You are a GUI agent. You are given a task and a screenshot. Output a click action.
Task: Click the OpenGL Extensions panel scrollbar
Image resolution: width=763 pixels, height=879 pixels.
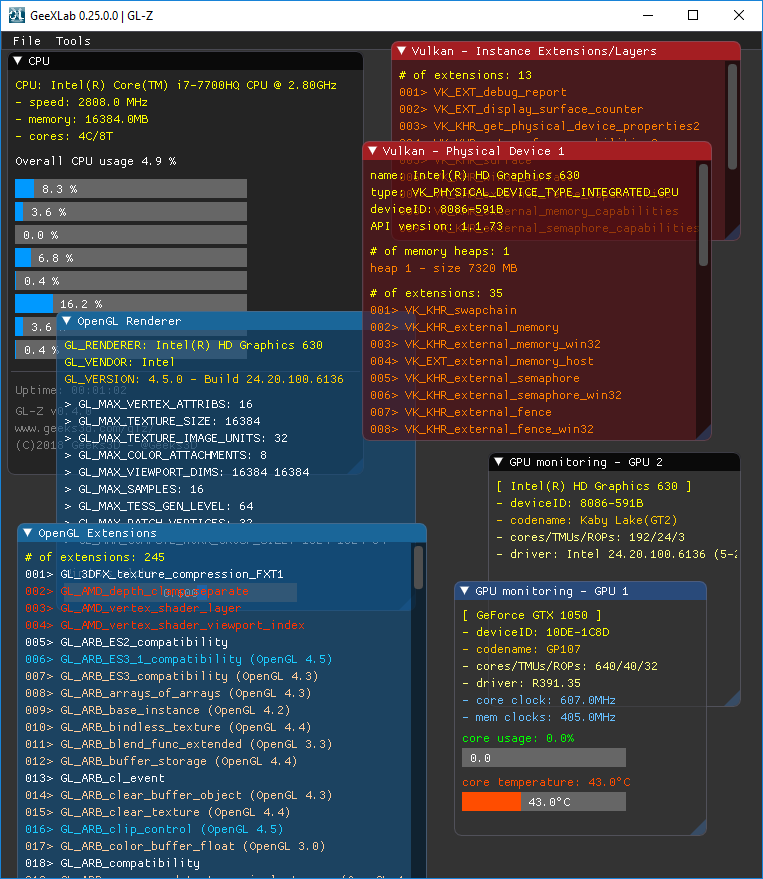click(x=418, y=568)
